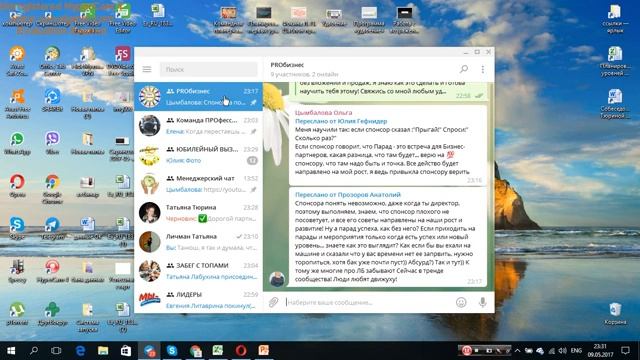Screen dimensions: 640x360
Task: Click the Telegram desktop icon
Action: (52, 228)
